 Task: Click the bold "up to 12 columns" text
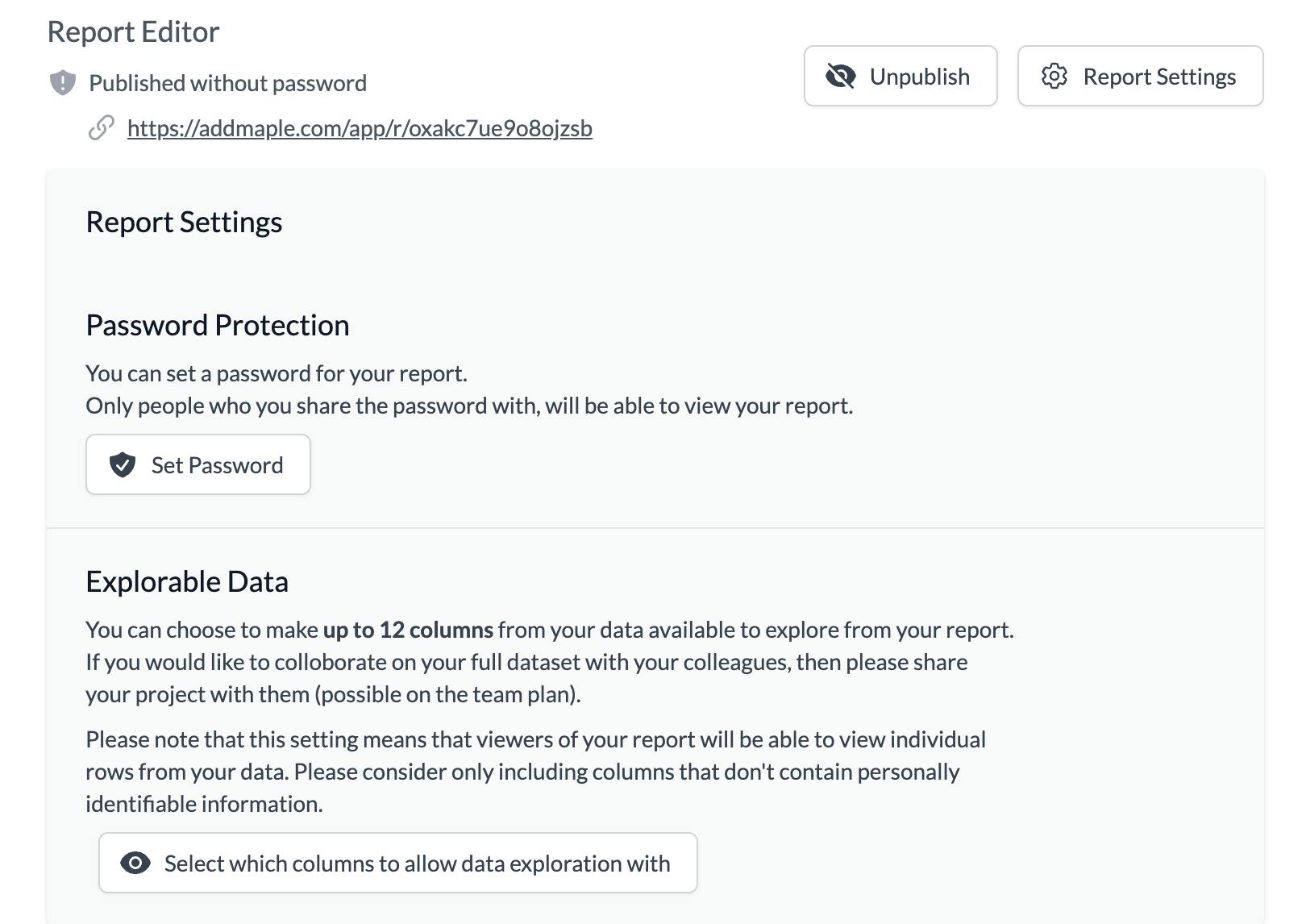[408, 630]
